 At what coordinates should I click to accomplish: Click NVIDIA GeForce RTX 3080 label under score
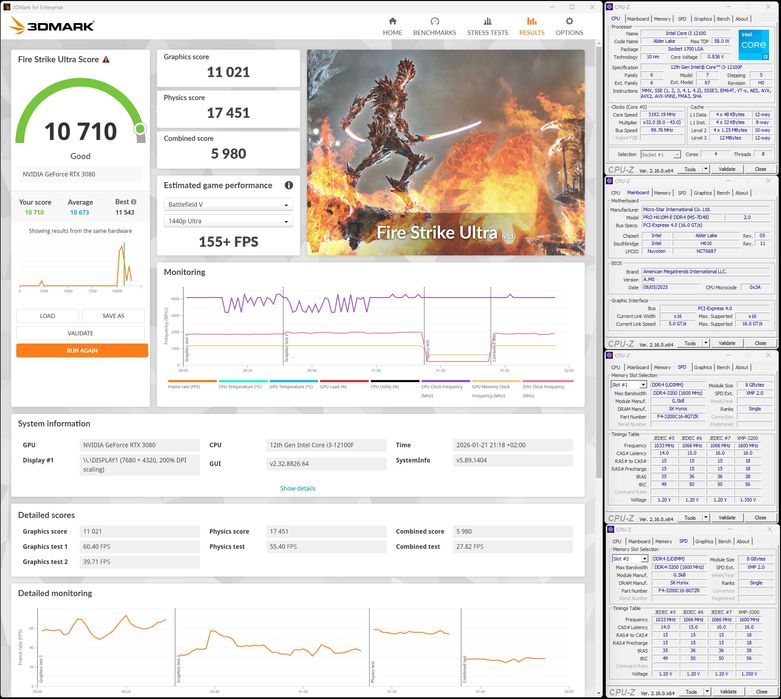(x=80, y=174)
